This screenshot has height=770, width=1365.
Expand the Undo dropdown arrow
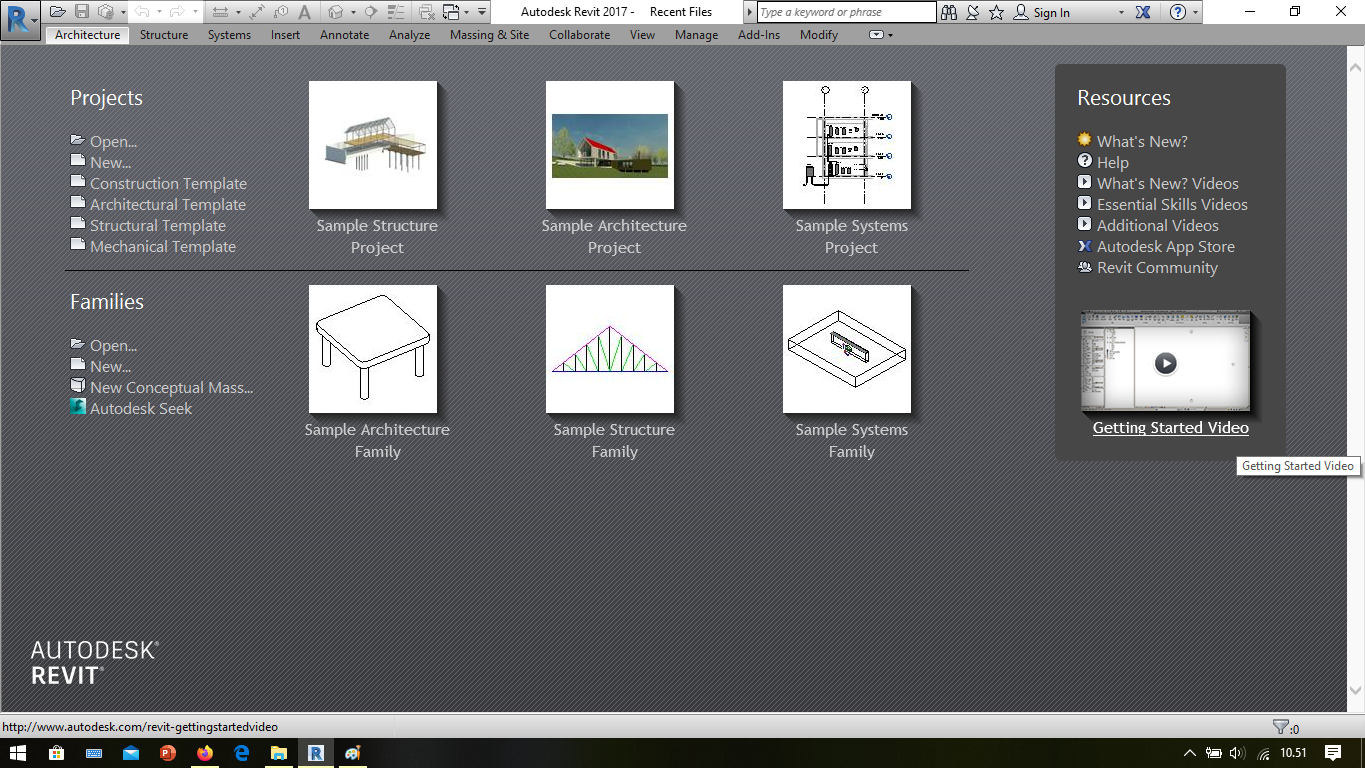160,12
